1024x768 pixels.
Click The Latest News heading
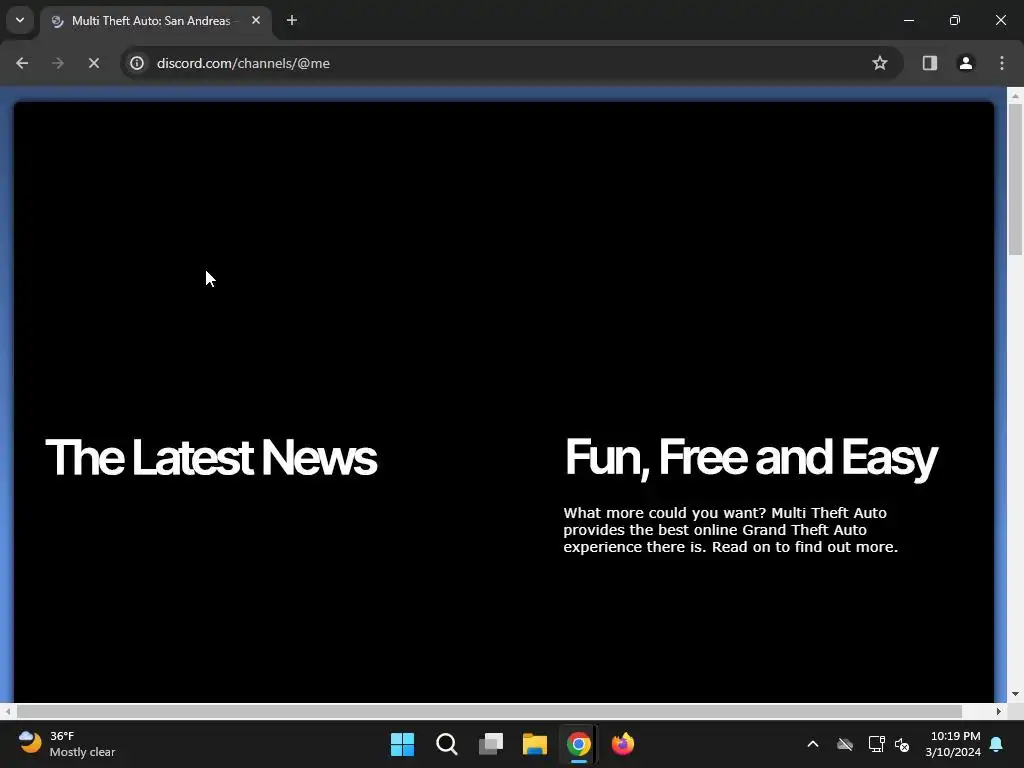pyautogui.click(x=211, y=457)
